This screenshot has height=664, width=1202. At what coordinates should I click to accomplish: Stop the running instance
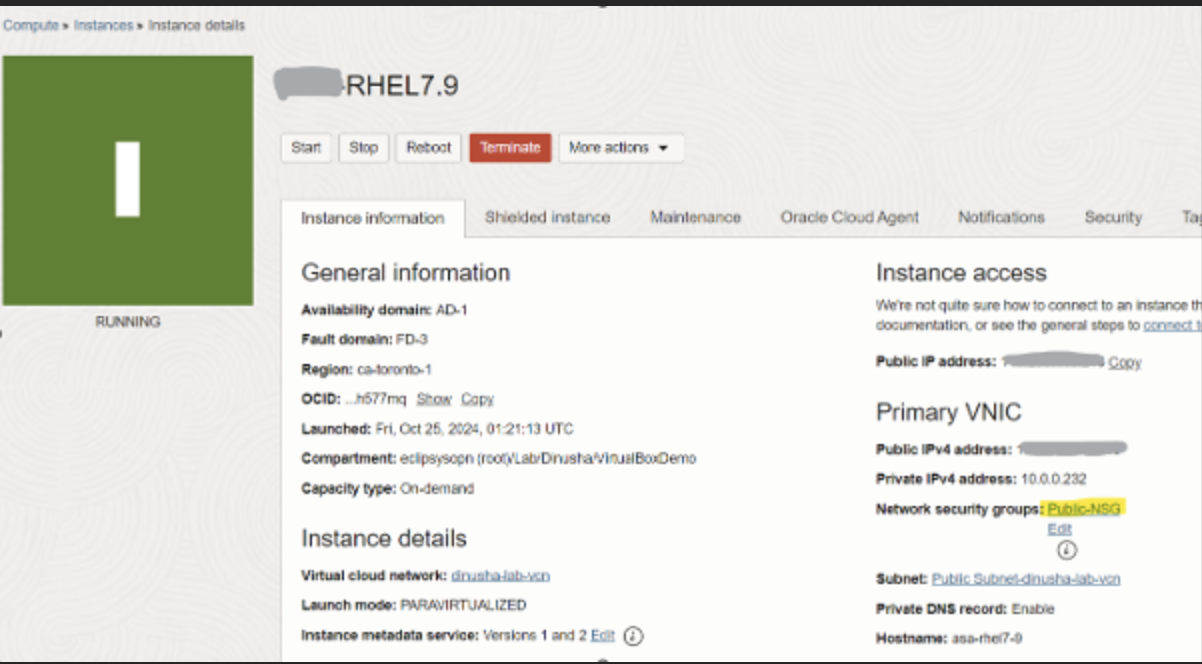click(363, 147)
